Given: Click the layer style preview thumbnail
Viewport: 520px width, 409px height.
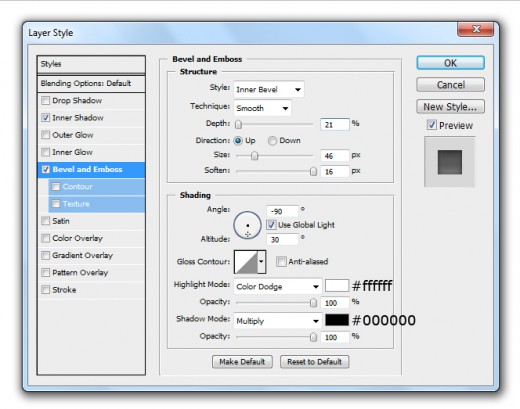Looking at the screenshot, I should pos(450,162).
